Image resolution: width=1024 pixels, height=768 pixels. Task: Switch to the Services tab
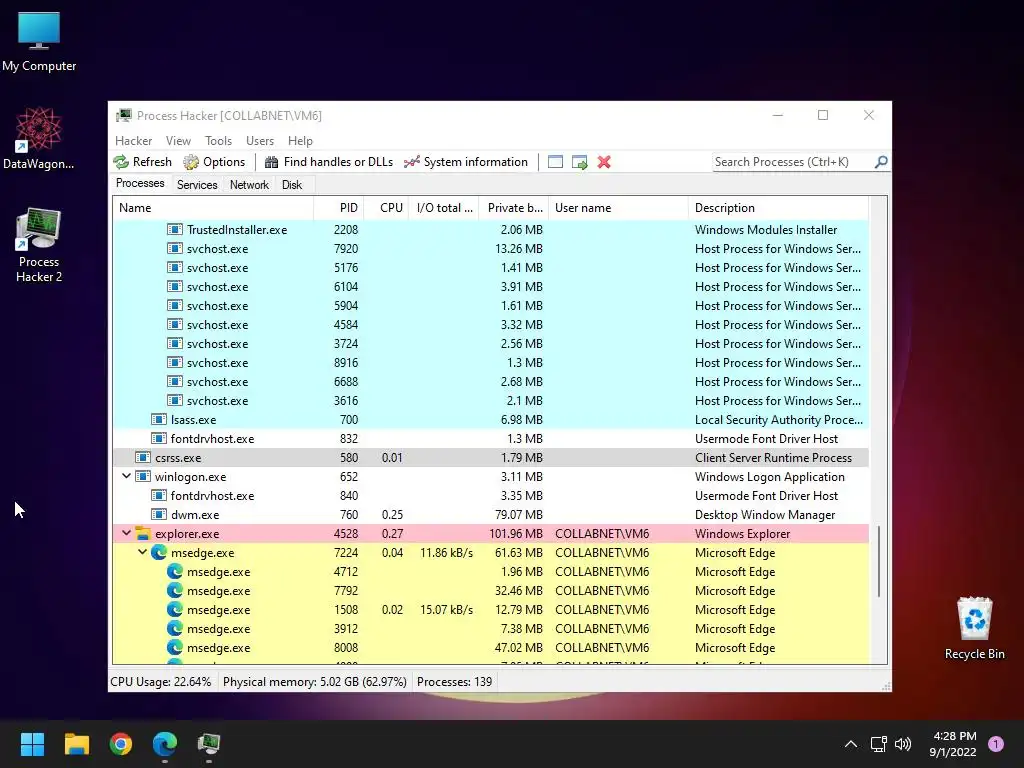[x=197, y=185]
